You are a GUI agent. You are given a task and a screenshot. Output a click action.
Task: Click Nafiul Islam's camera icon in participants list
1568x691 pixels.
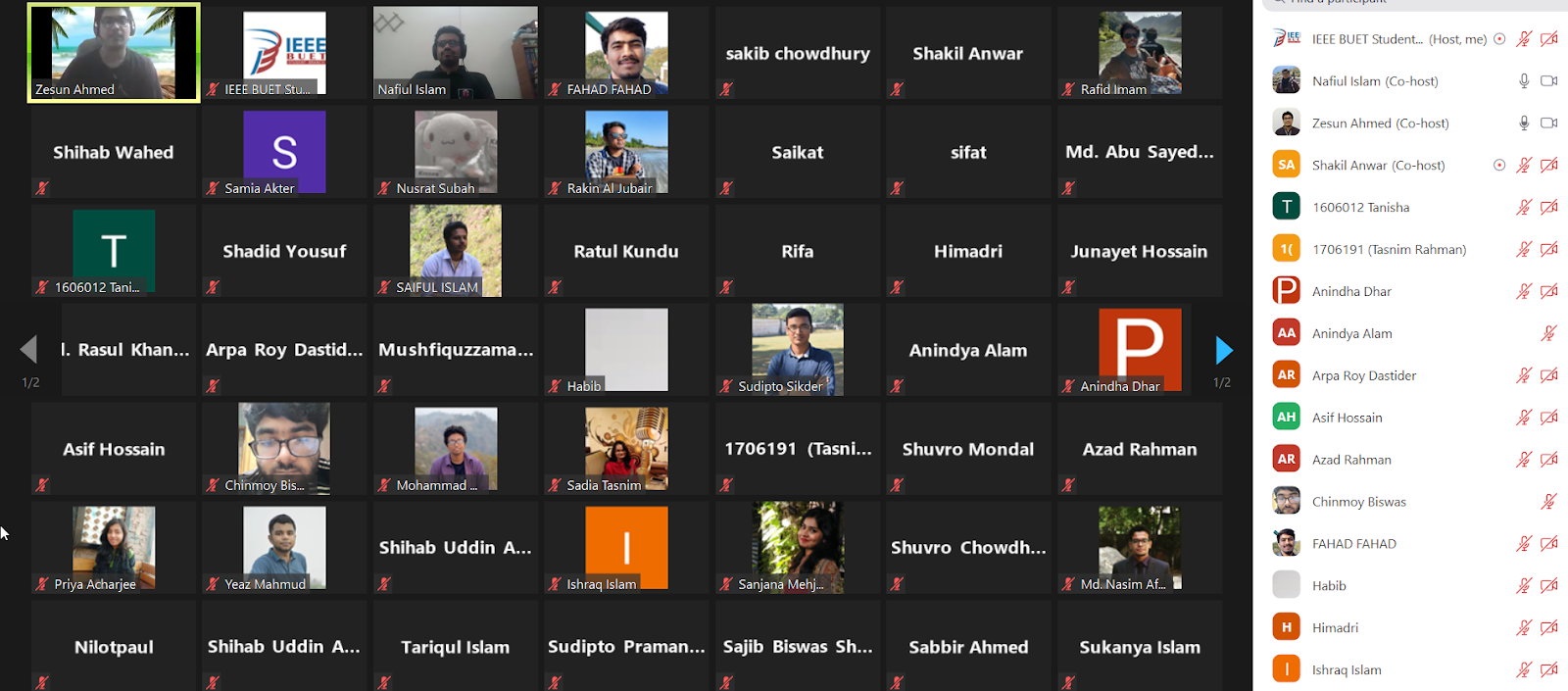click(x=1549, y=81)
